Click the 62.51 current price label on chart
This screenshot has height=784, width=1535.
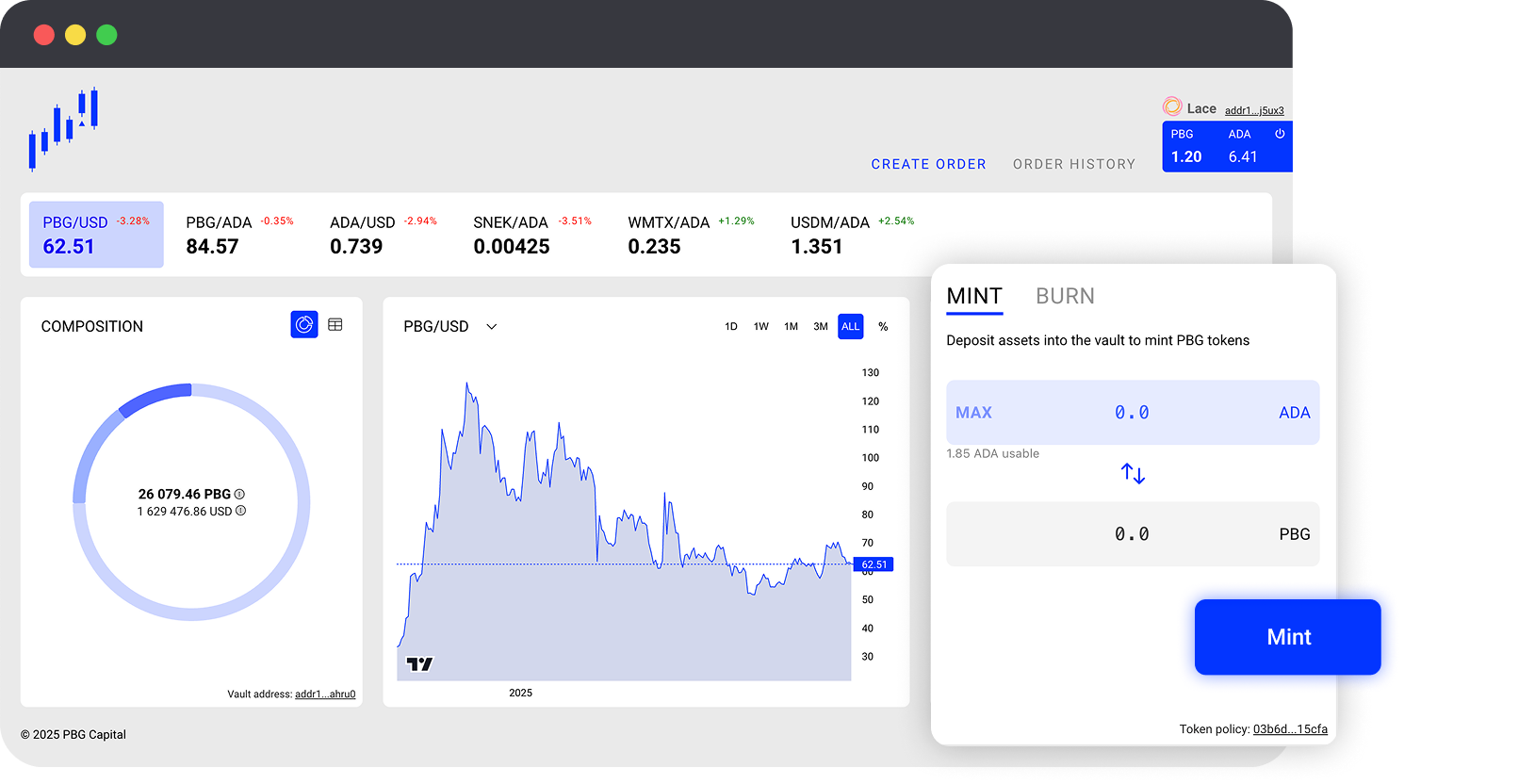(x=874, y=564)
